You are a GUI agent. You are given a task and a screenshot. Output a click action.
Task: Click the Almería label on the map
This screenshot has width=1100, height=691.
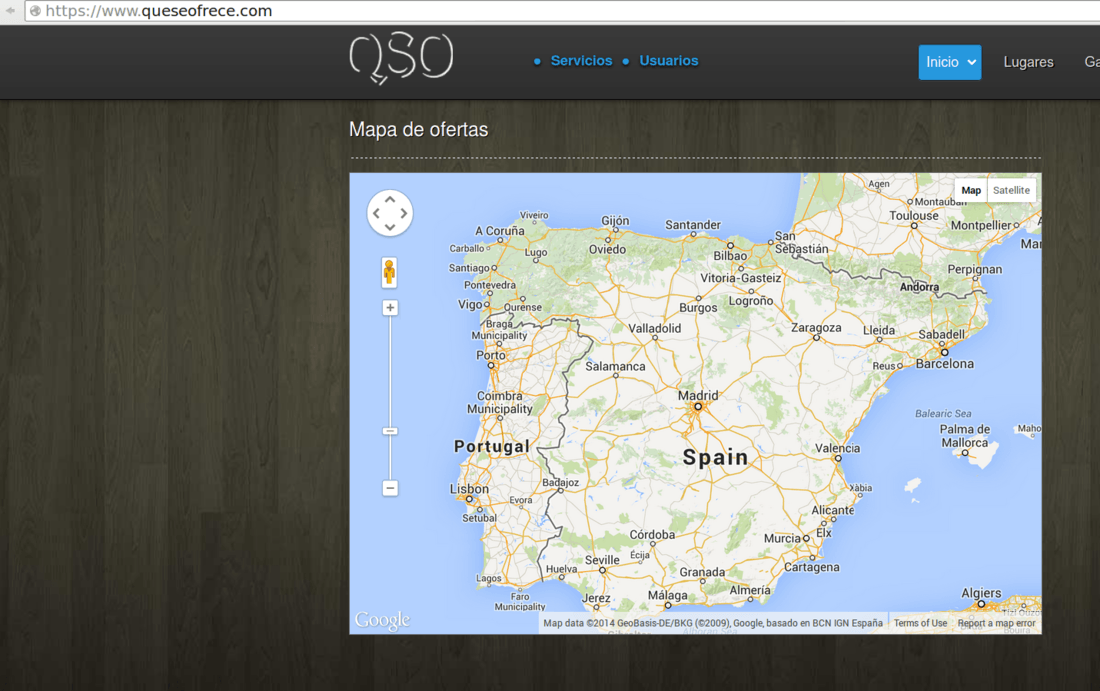tap(750, 591)
